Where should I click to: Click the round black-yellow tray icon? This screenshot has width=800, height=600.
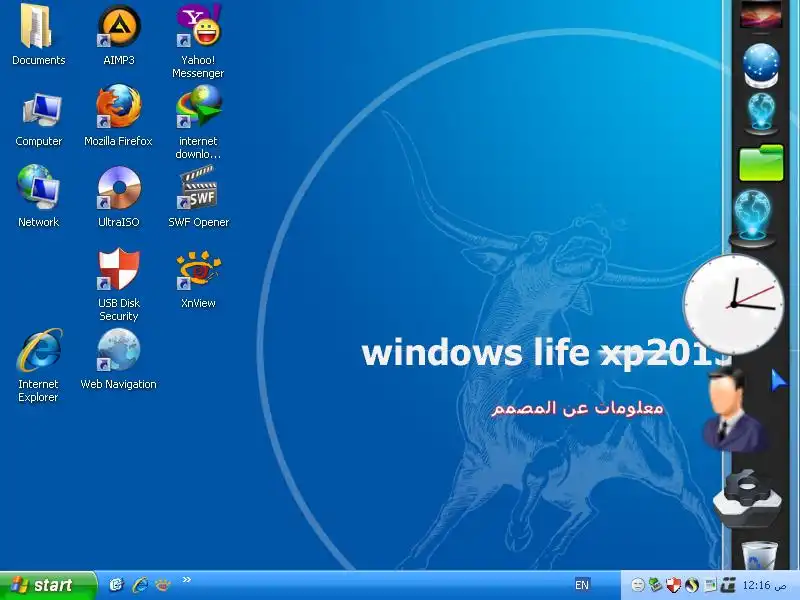coord(692,585)
